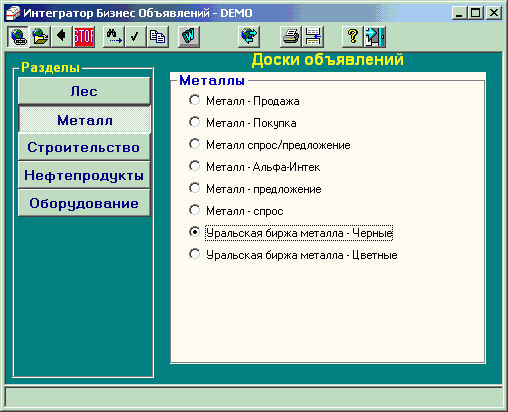Click the Доски объявлений heading
Viewport: 508px width, 412px height.
(328, 60)
